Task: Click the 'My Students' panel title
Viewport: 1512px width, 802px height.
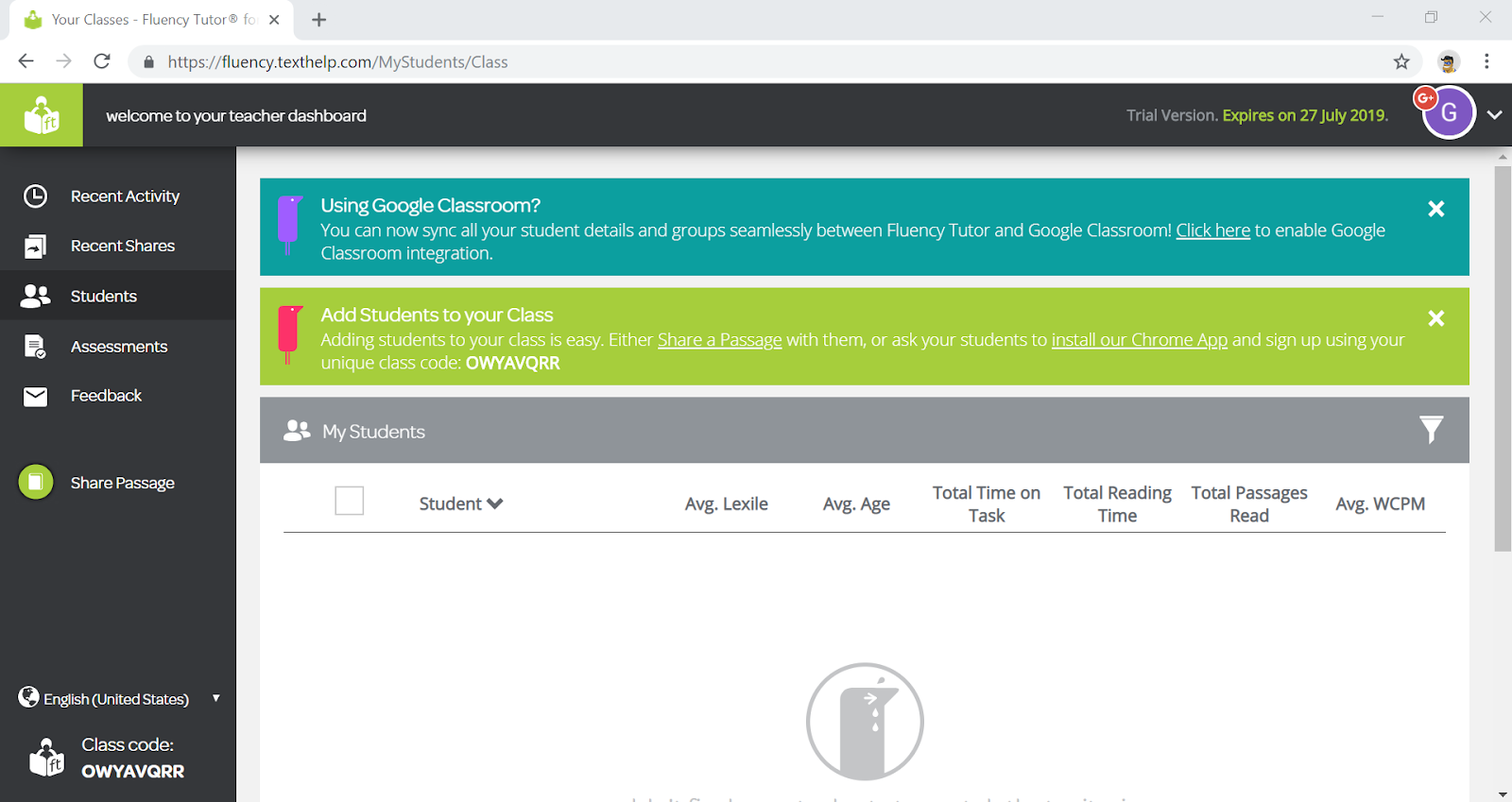Action: point(373,431)
